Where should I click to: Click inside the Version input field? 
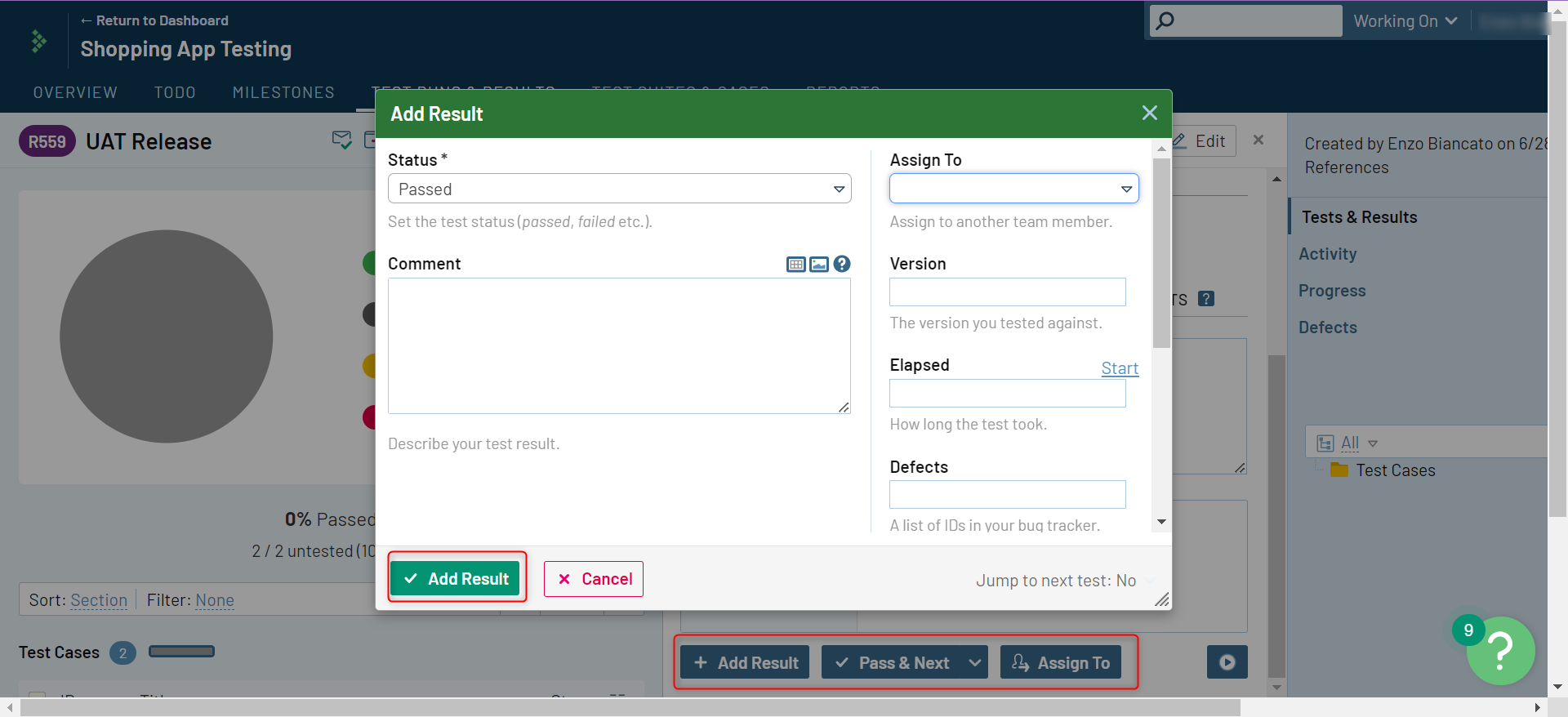point(1007,292)
